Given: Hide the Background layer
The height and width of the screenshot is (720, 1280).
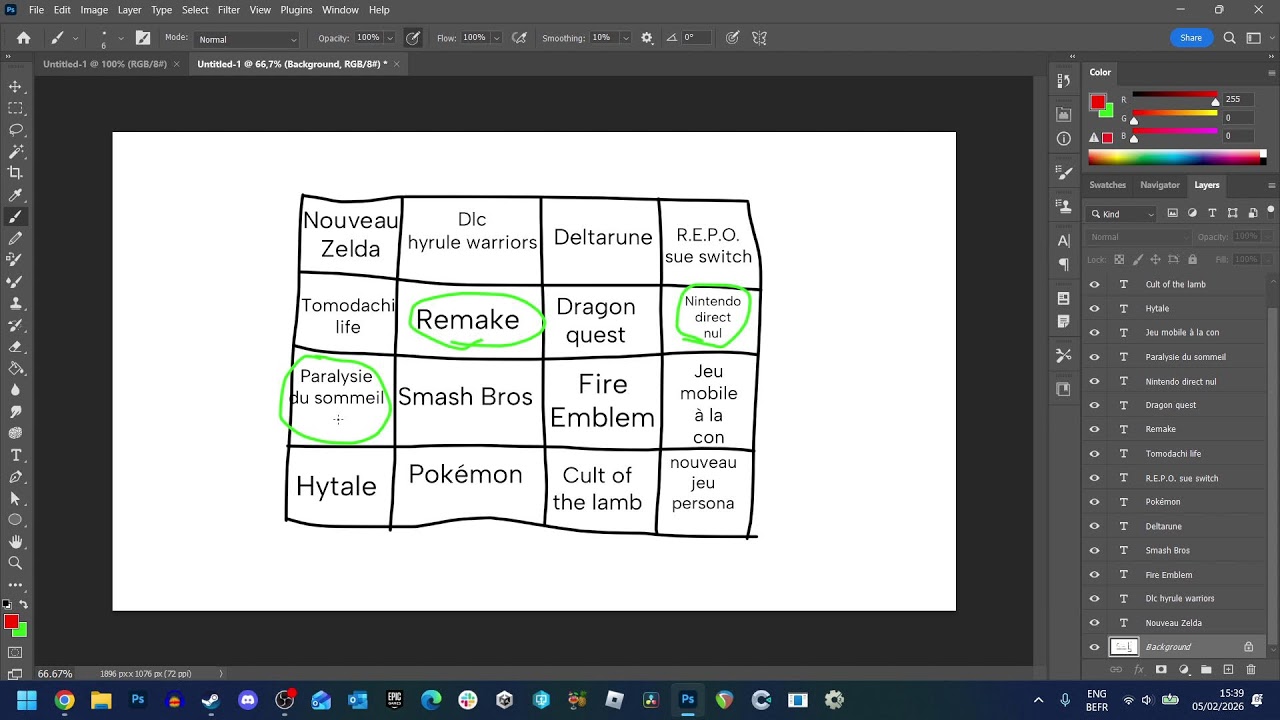Looking at the screenshot, I should (1094, 647).
